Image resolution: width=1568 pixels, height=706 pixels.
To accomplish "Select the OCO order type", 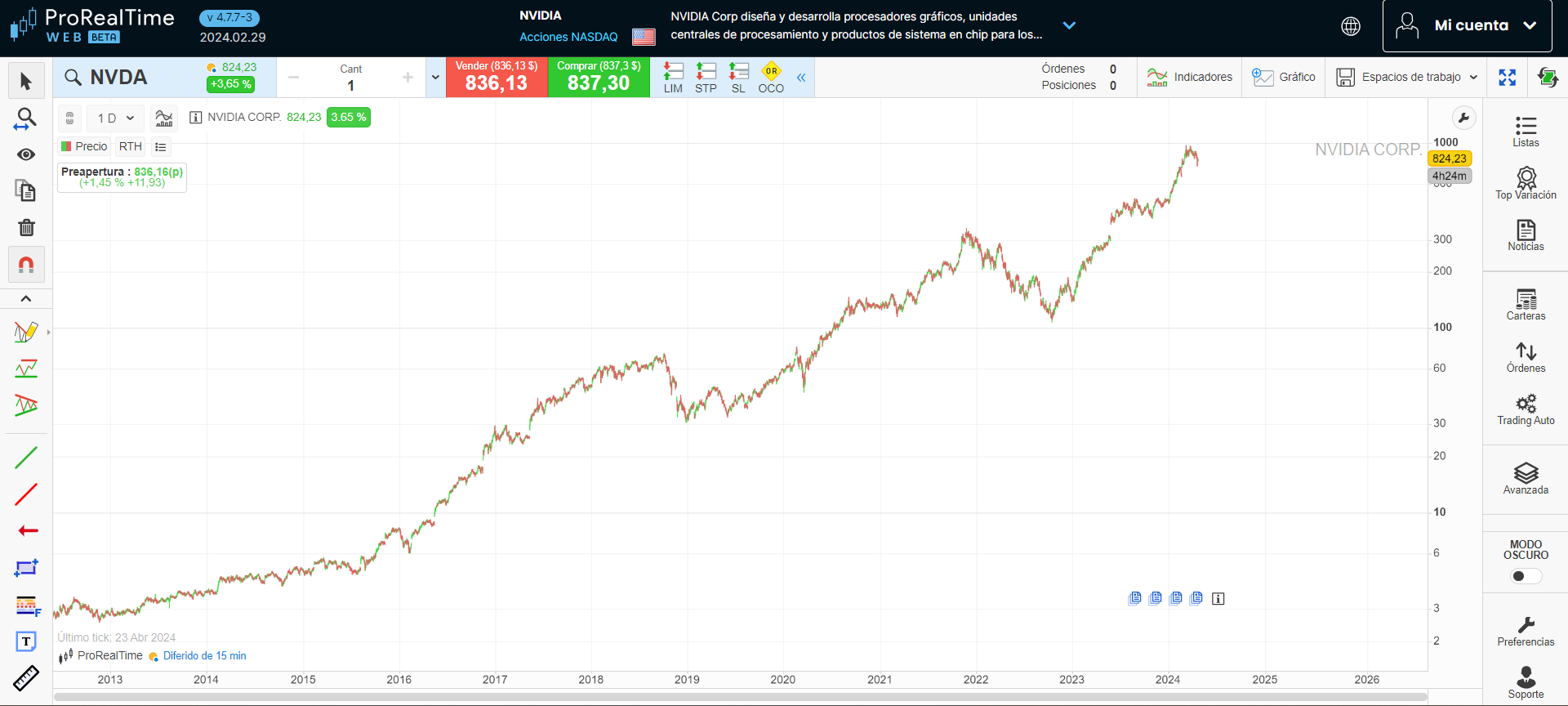I will pyautogui.click(x=771, y=78).
